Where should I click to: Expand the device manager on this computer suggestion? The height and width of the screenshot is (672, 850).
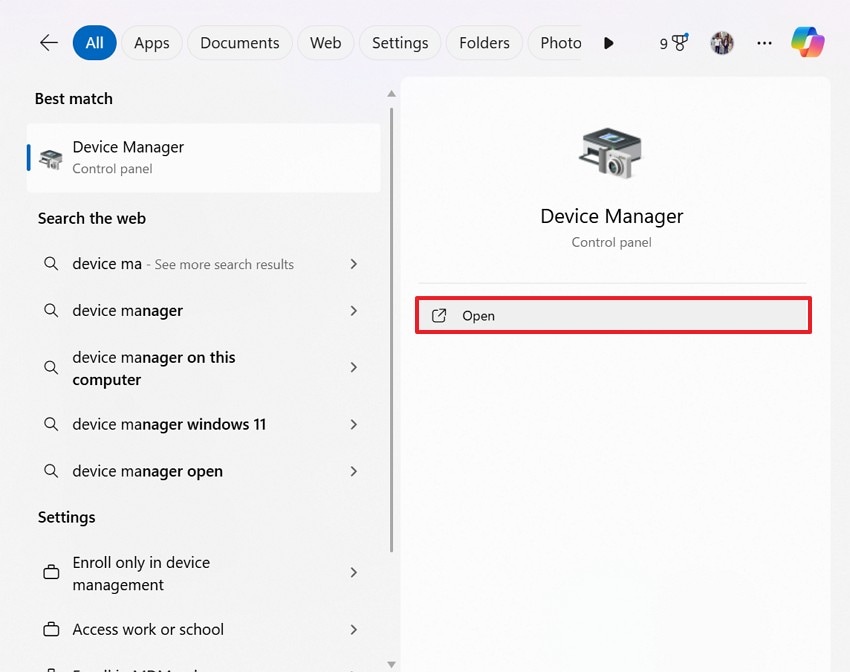[x=353, y=368]
